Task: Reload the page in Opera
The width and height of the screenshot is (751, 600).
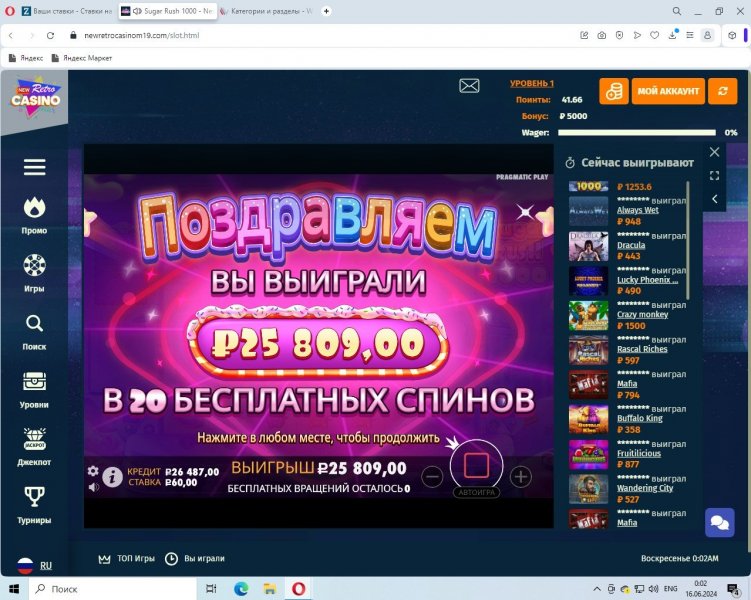Action: [50, 35]
